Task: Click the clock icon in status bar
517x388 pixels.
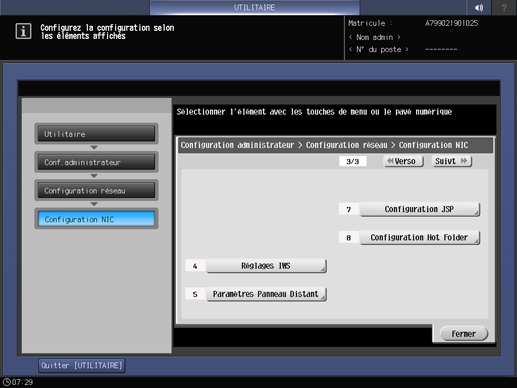Action: point(7,382)
